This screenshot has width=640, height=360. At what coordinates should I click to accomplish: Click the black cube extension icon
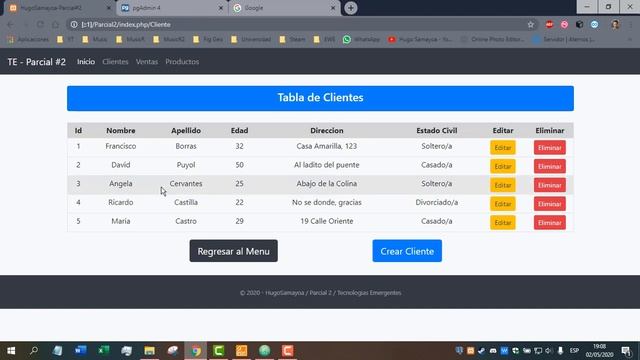580,24
